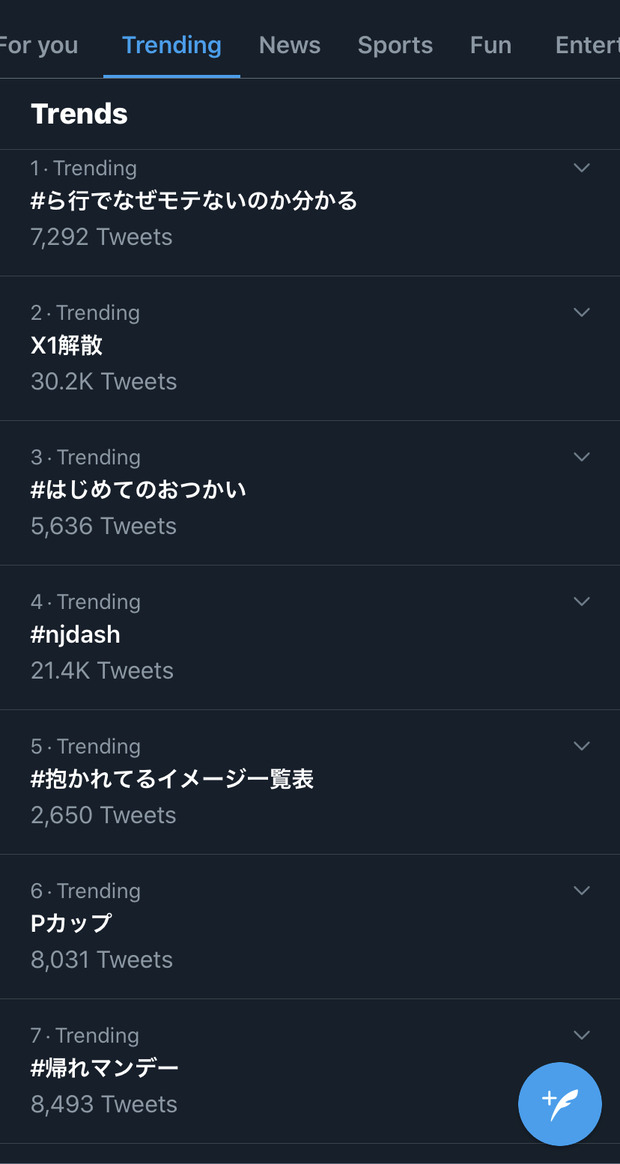
Task: Select the Trending tab
Action: (172, 45)
